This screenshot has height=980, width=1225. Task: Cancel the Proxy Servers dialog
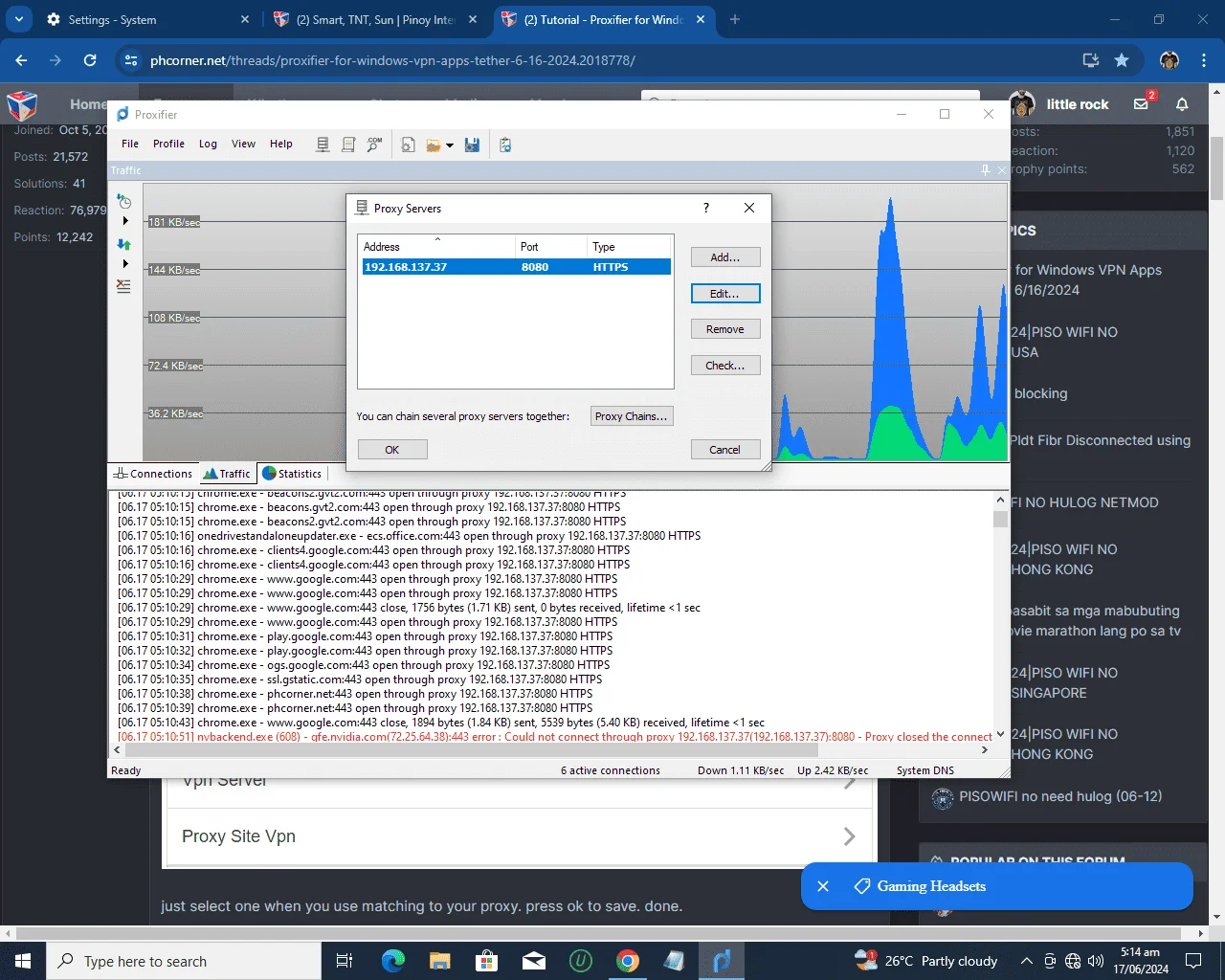tap(725, 450)
